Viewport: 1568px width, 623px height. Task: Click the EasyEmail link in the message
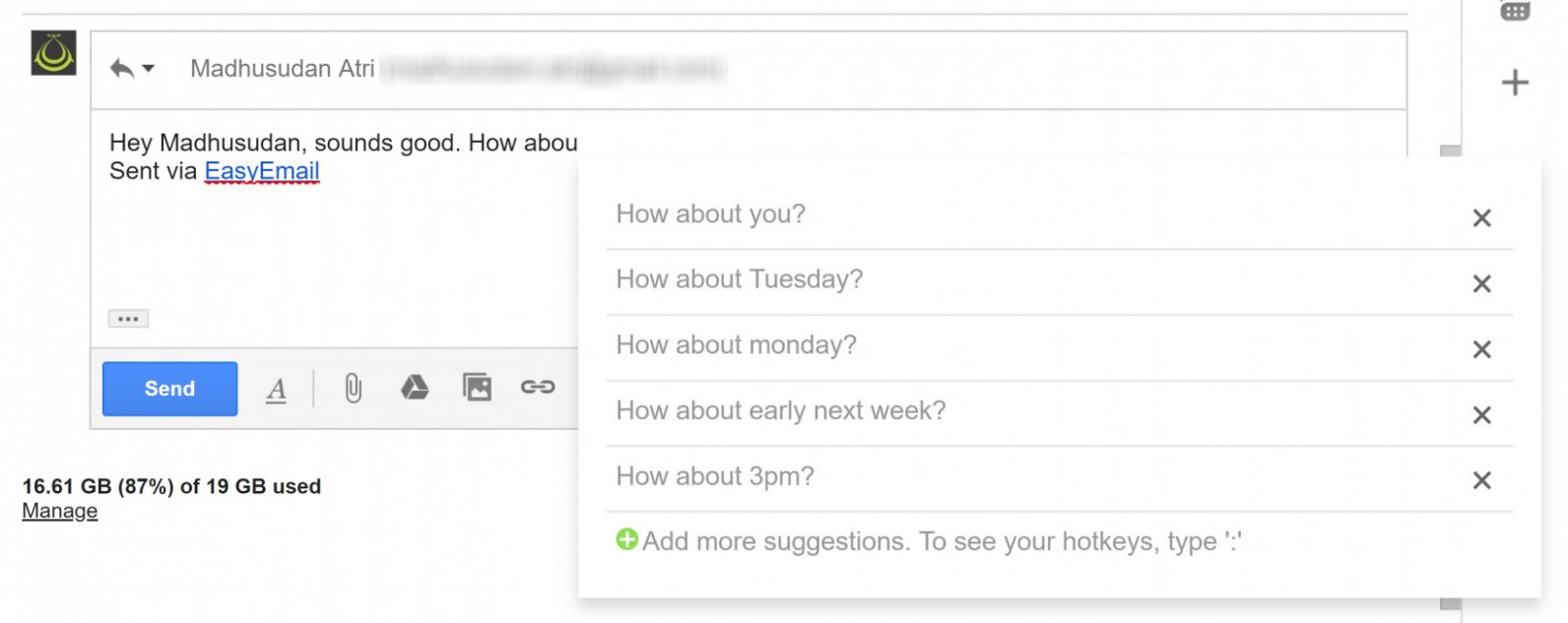[x=260, y=170]
